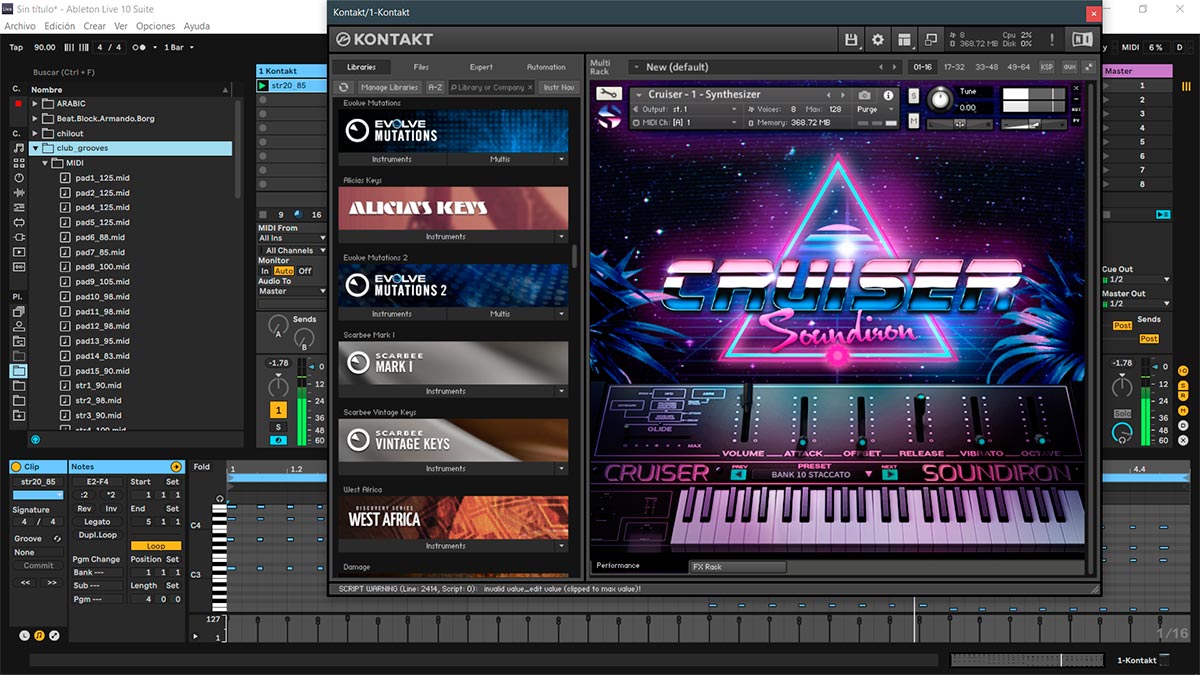Open the Crear menu
The image size is (1200, 675).
point(95,26)
